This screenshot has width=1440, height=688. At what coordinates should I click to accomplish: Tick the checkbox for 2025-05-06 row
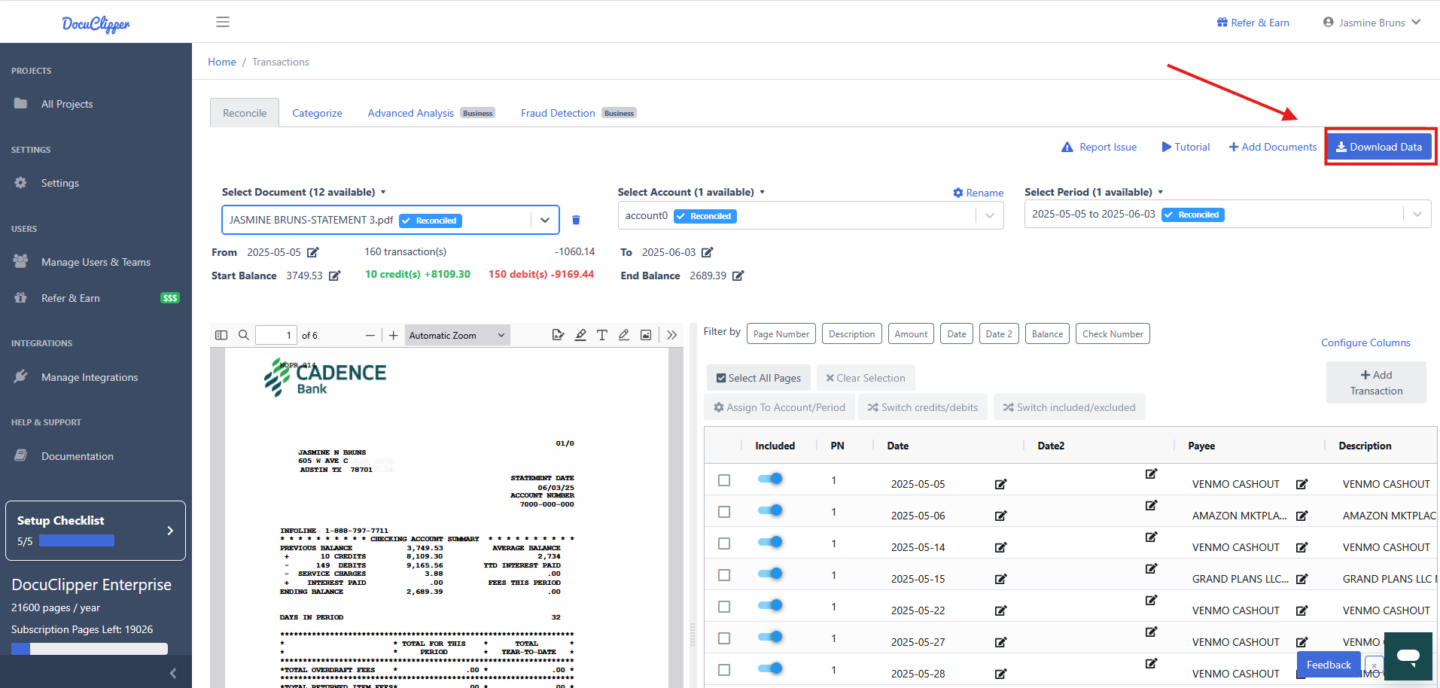(724, 512)
